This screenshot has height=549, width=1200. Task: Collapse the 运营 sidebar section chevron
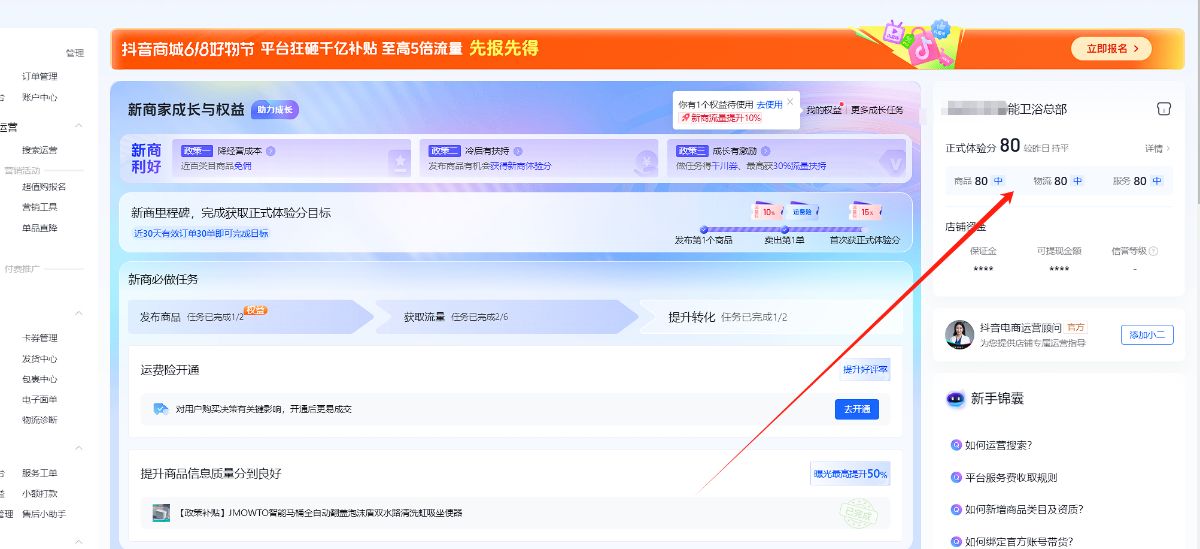(x=80, y=128)
